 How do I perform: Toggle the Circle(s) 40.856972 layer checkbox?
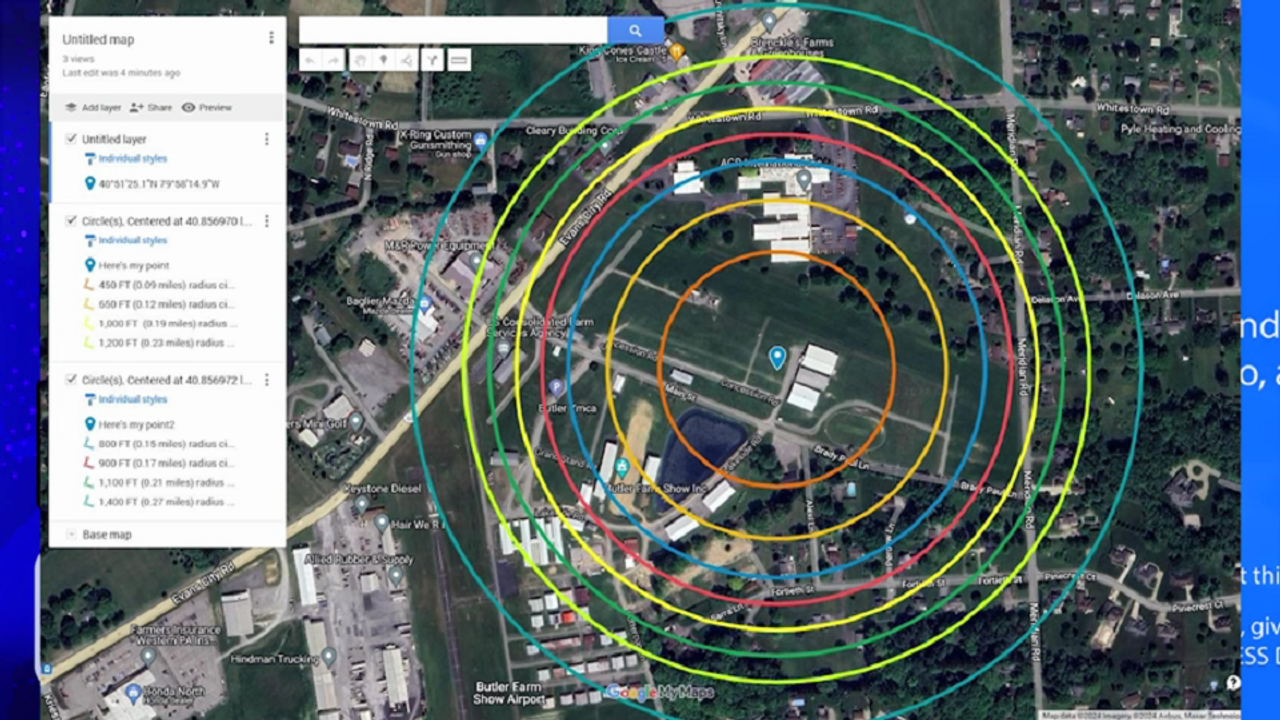coord(71,380)
